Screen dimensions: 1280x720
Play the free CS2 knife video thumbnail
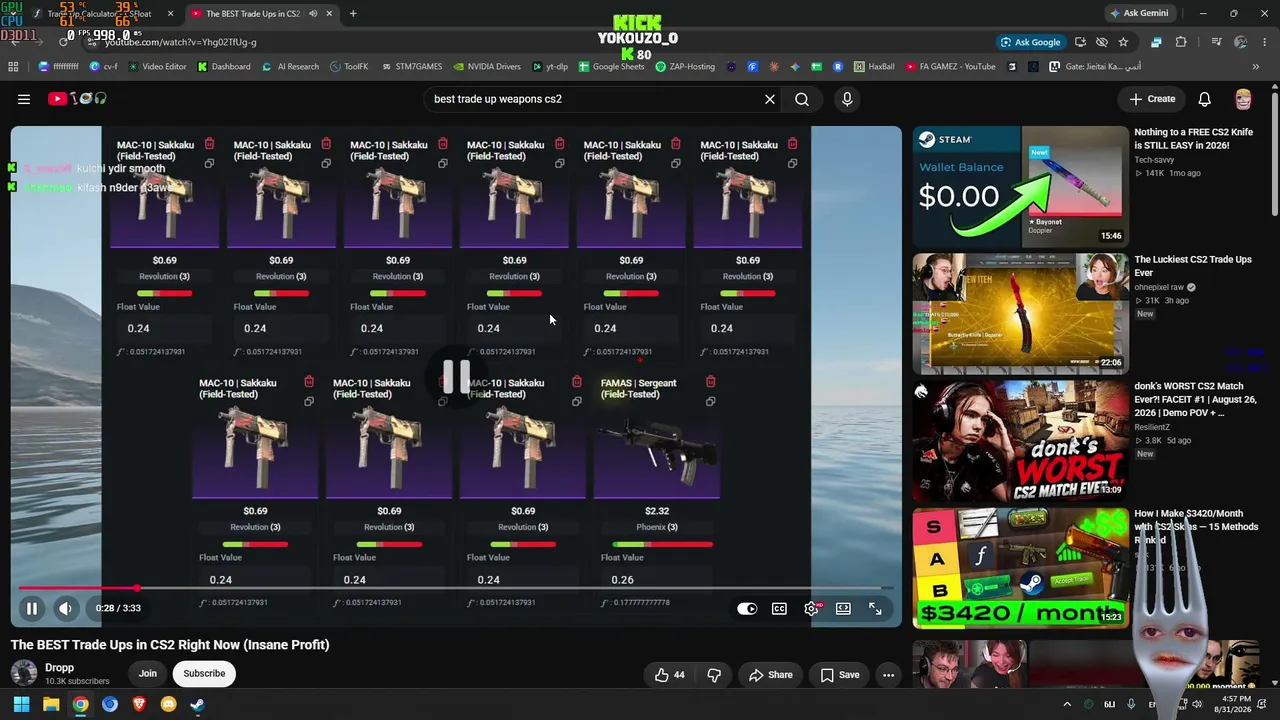[1019, 186]
